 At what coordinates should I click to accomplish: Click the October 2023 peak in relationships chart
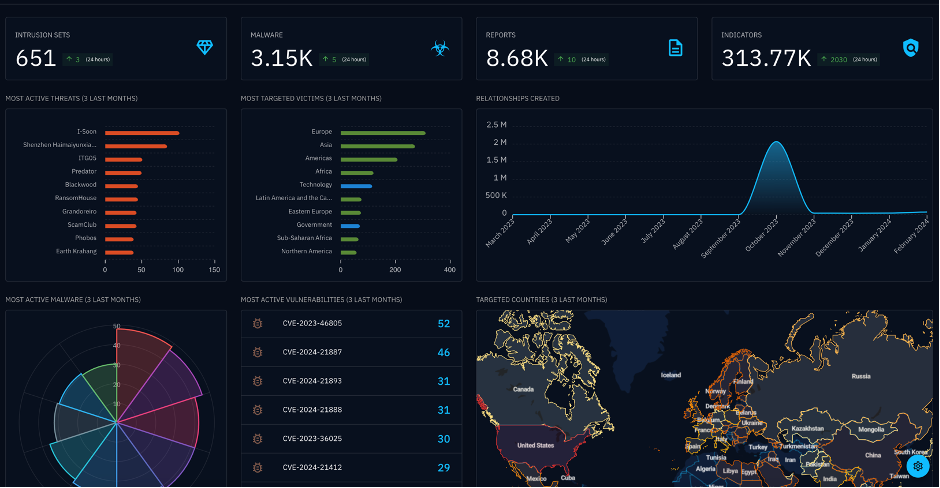[777, 145]
